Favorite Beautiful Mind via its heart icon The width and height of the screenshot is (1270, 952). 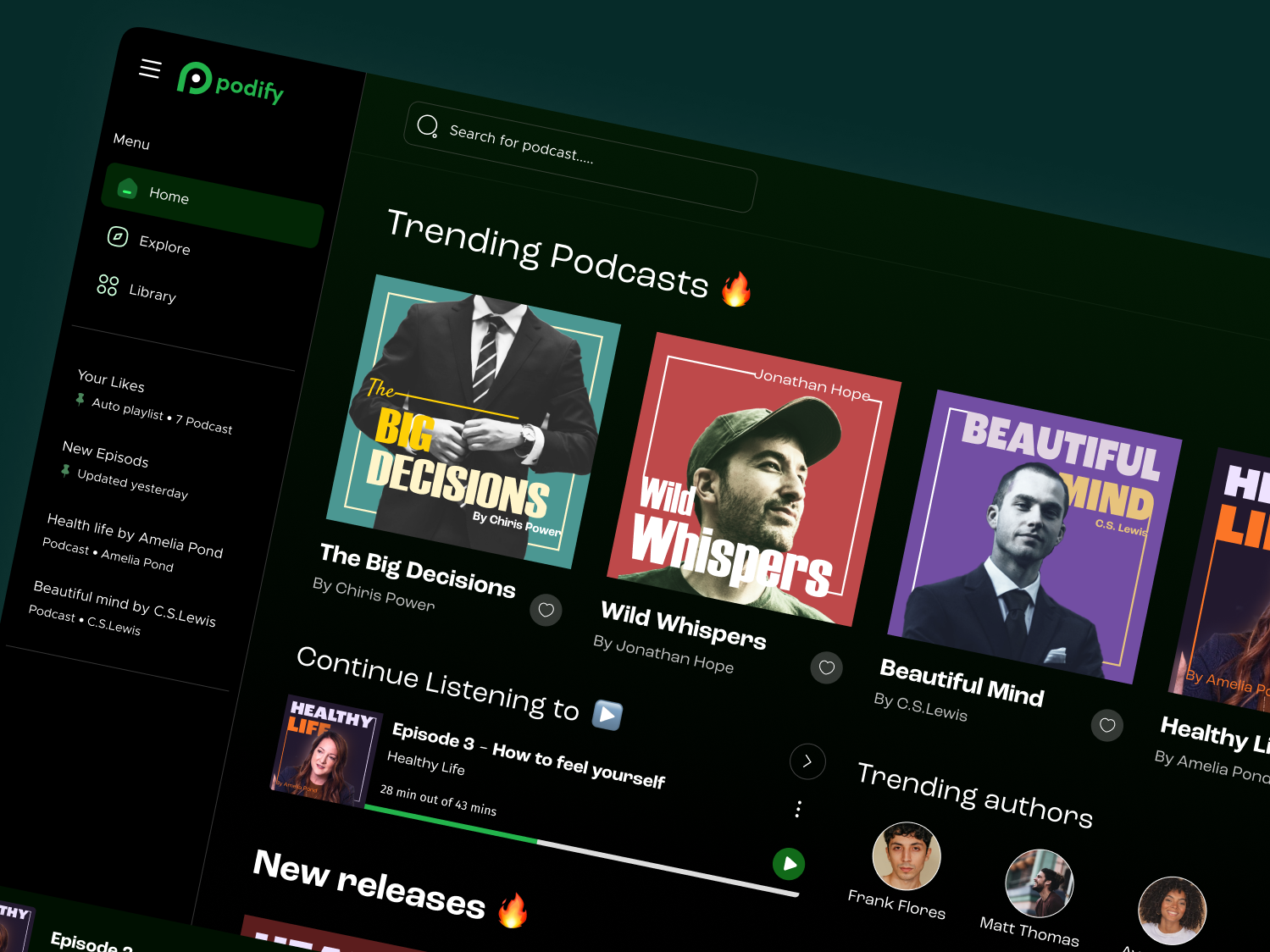[x=1106, y=725]
